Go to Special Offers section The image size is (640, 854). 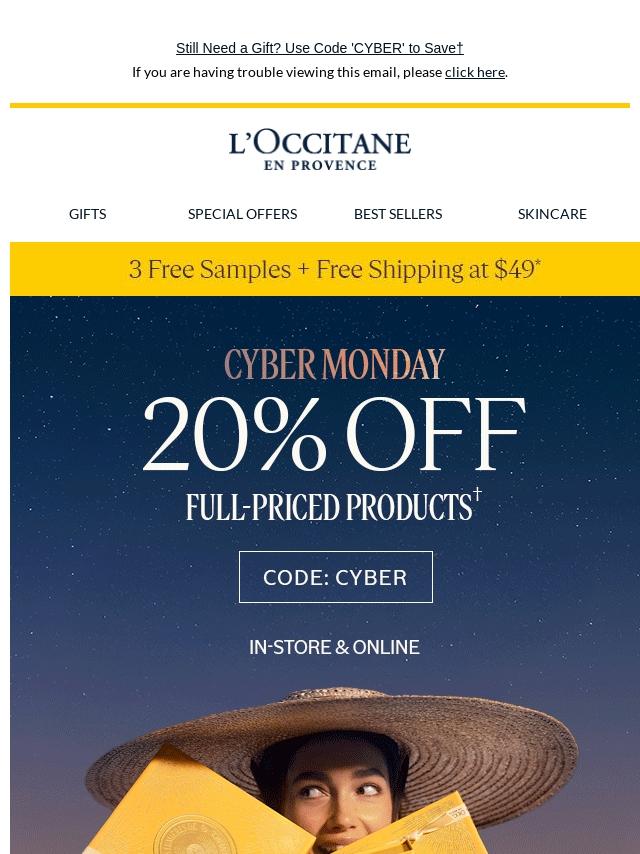[x=242, y=214]
